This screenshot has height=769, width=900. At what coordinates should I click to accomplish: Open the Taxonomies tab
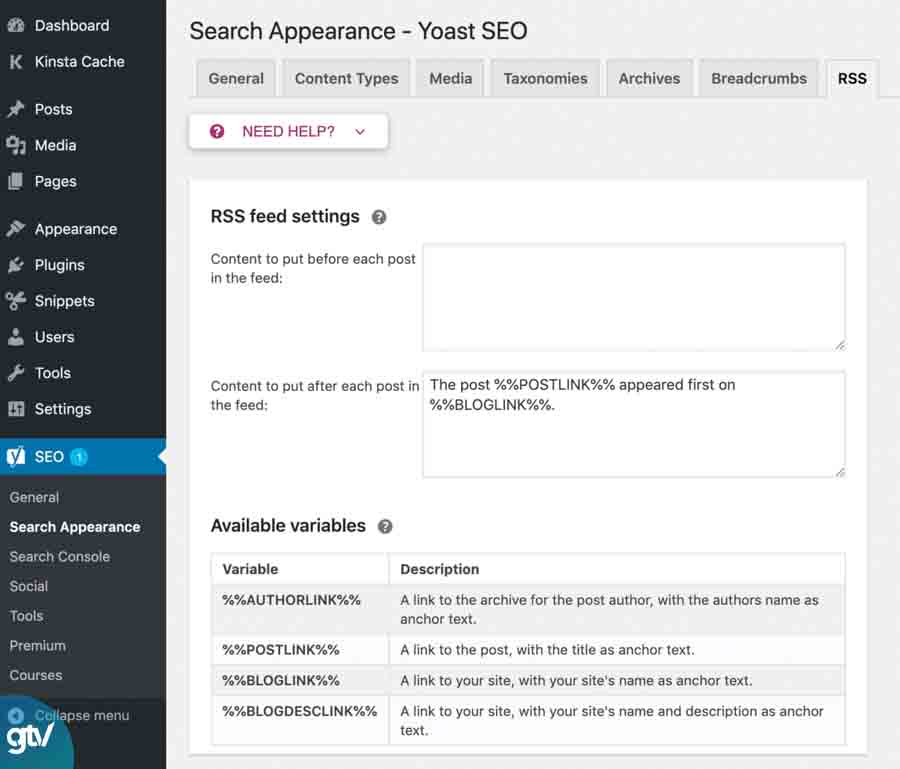pos(544,77)
